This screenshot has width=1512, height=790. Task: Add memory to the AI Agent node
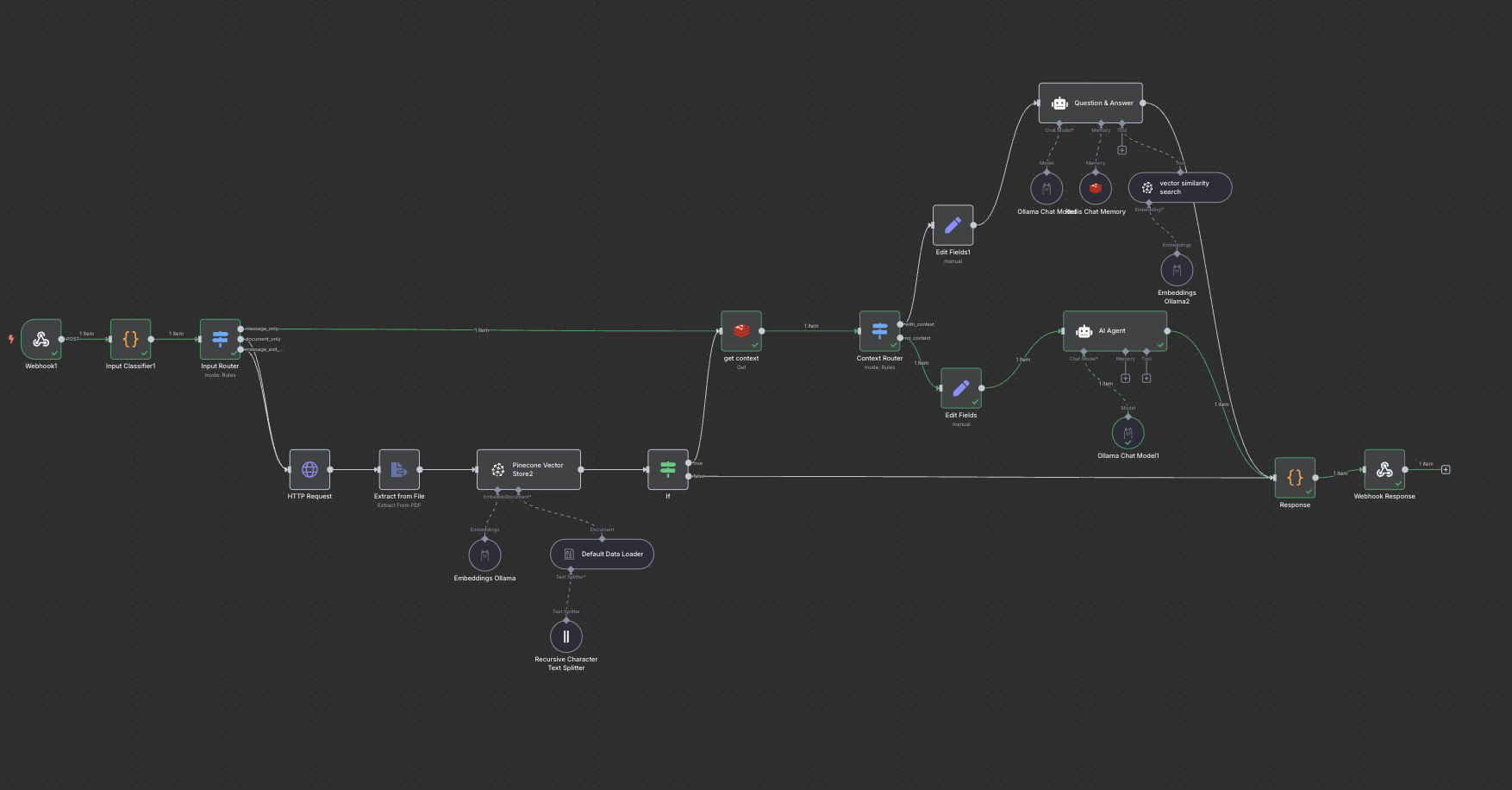point(1125,378)
